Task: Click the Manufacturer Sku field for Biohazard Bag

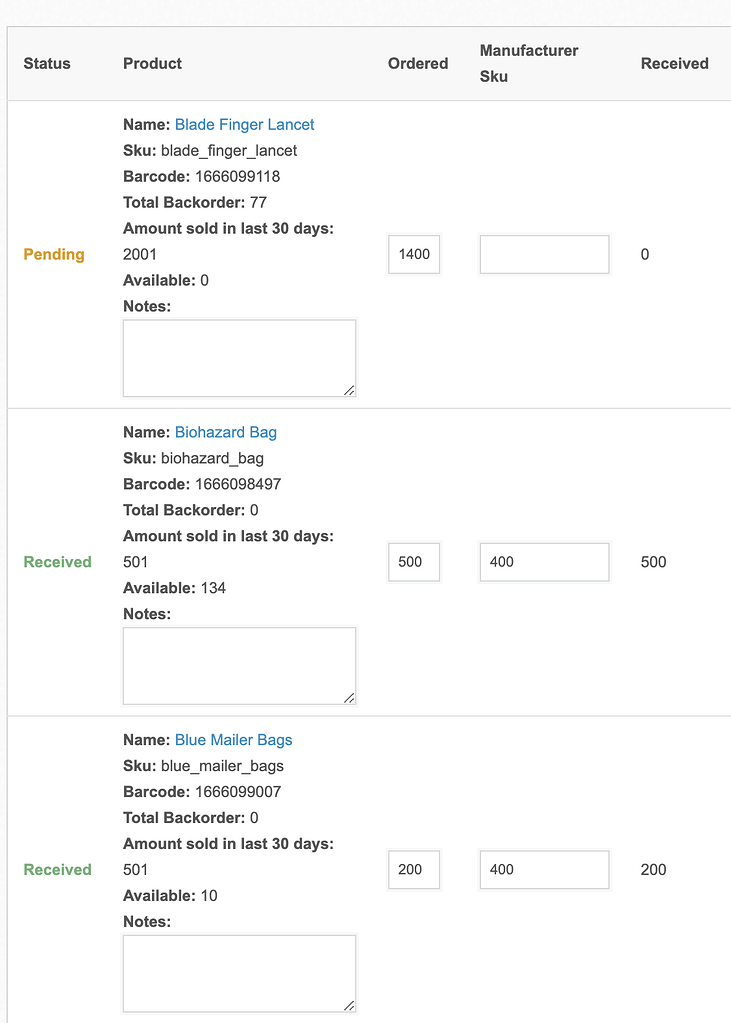Action: click(x=544, y=562)
